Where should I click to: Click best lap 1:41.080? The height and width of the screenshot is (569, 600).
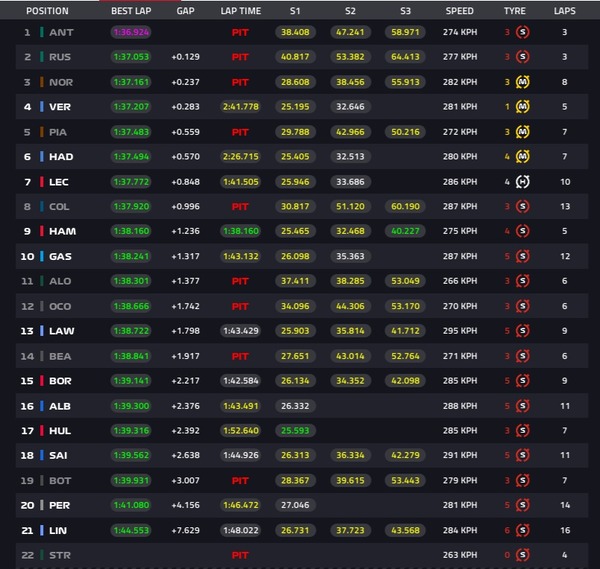(x=131, y=505)
